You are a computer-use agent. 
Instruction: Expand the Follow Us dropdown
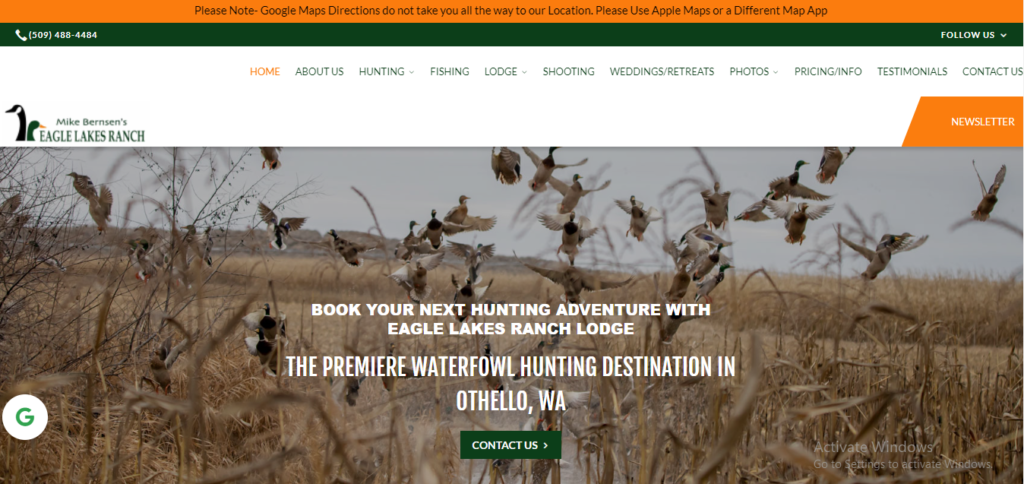coord(974,35)
